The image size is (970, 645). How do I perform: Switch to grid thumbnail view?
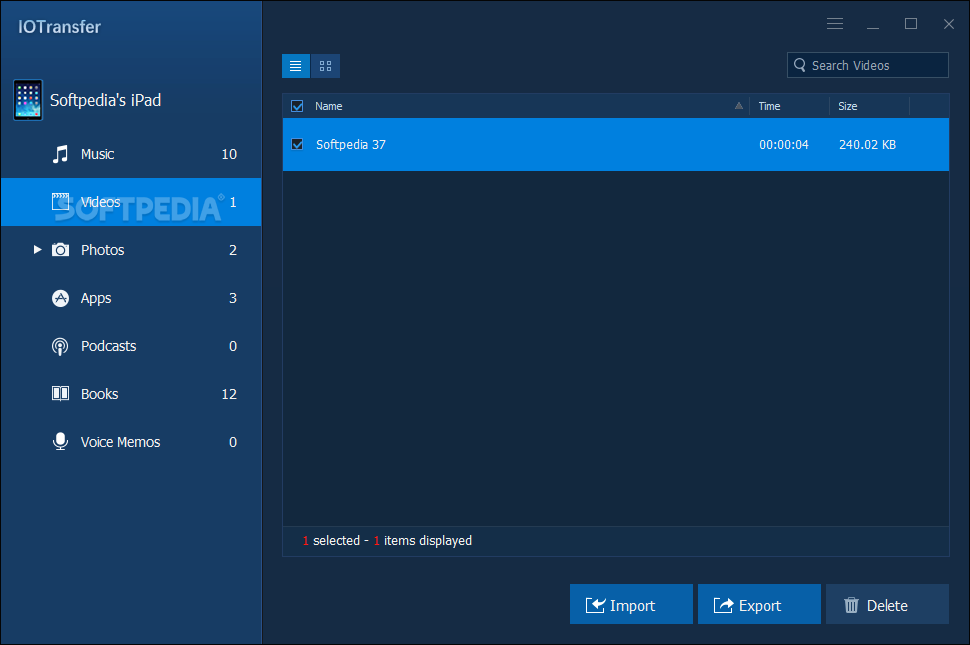(x=325, y=66)
